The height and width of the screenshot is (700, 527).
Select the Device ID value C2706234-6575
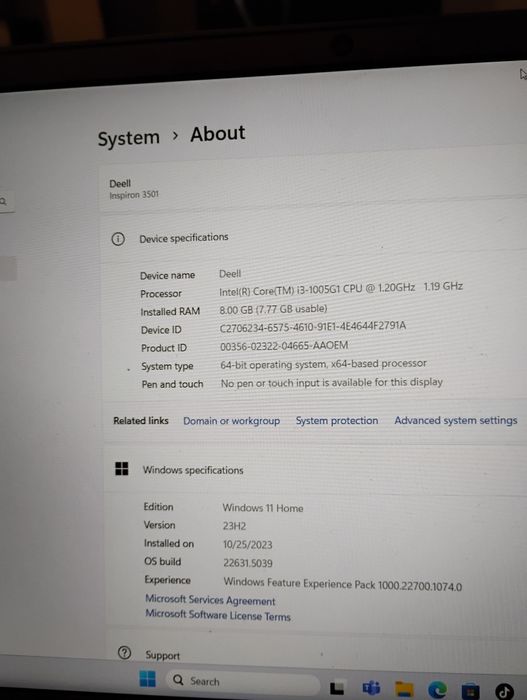[x=313, y=326]
